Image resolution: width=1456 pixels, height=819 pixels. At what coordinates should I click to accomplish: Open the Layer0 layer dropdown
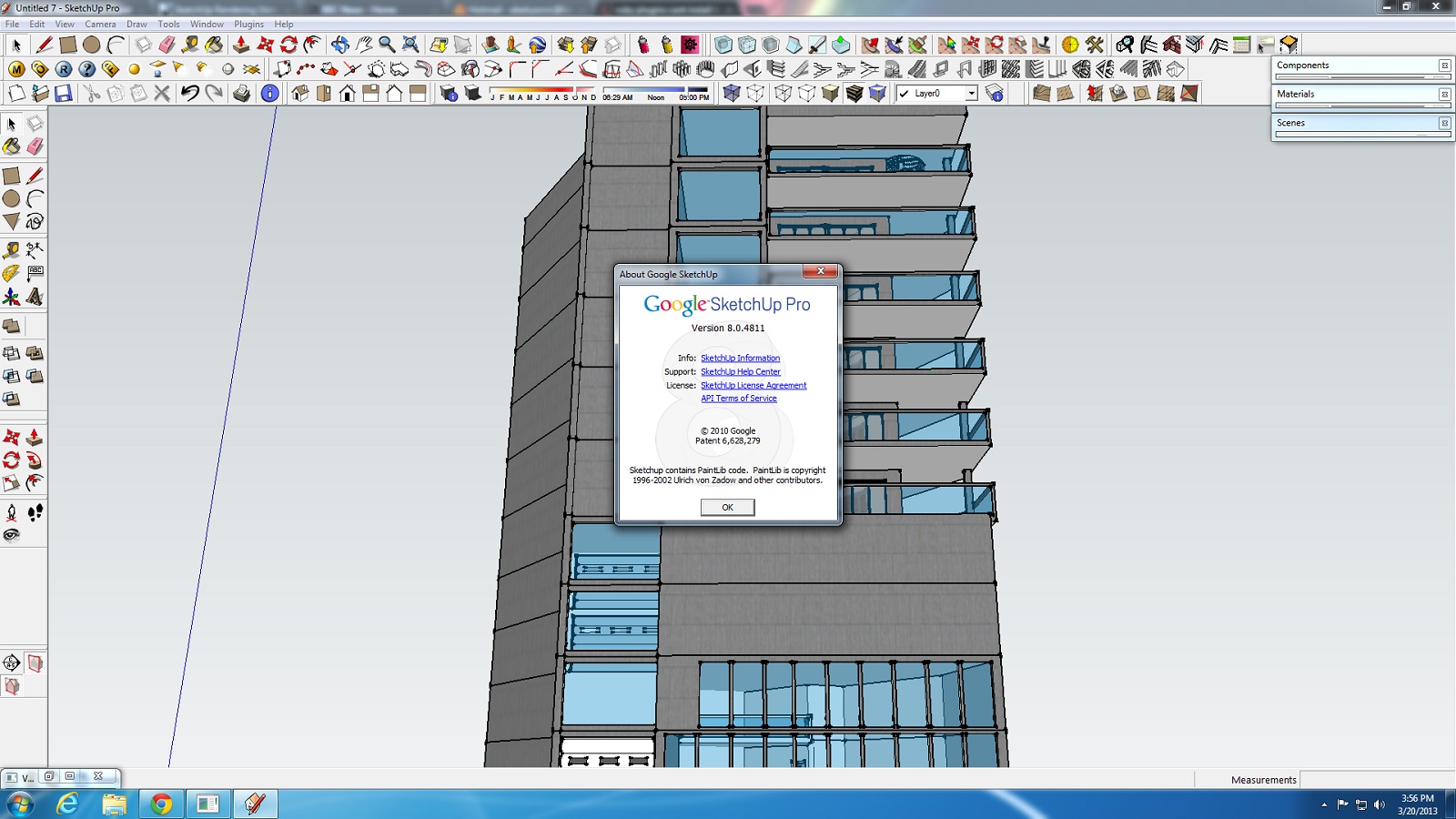pos(971,94)
